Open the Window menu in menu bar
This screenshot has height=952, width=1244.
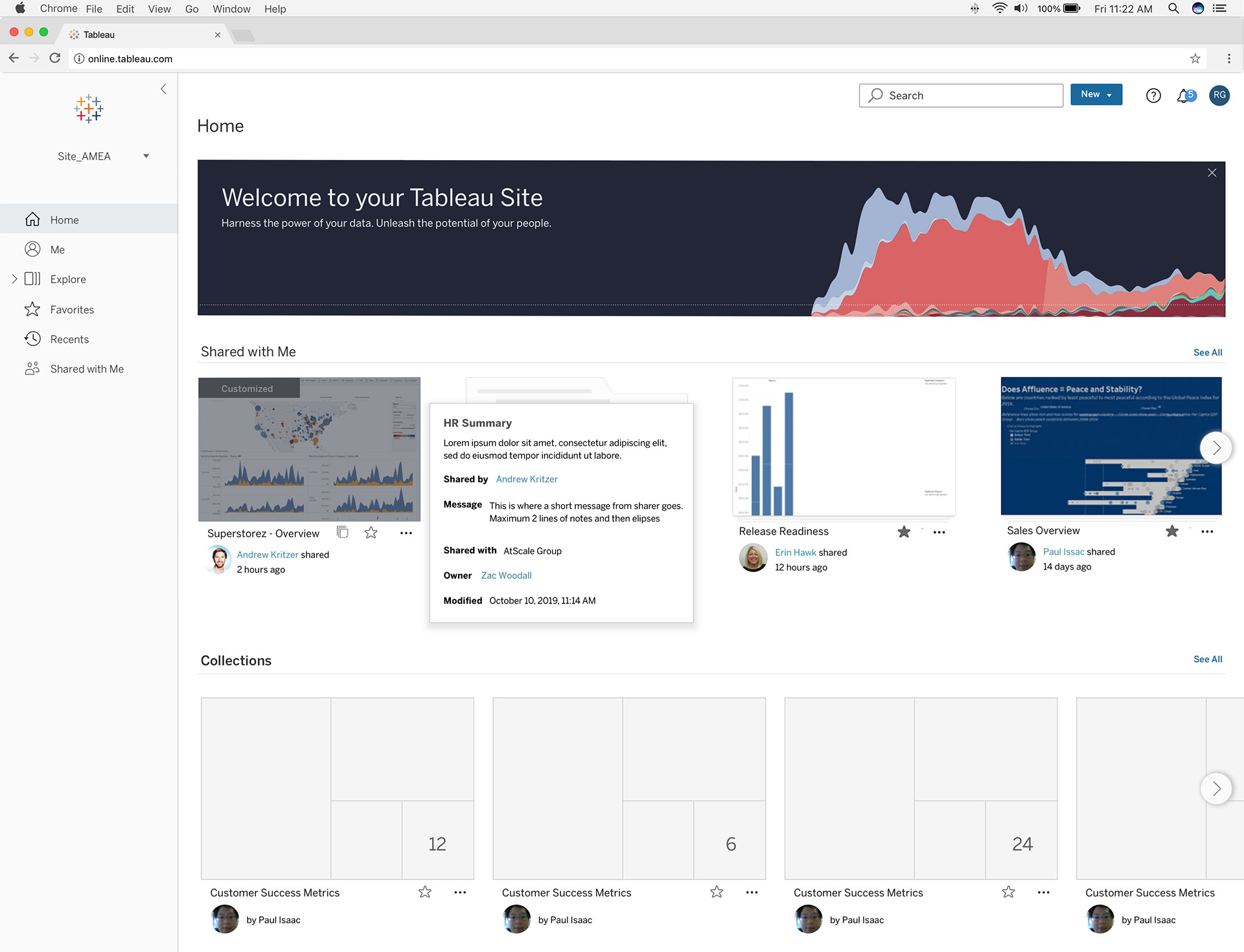tap(231, 8)
